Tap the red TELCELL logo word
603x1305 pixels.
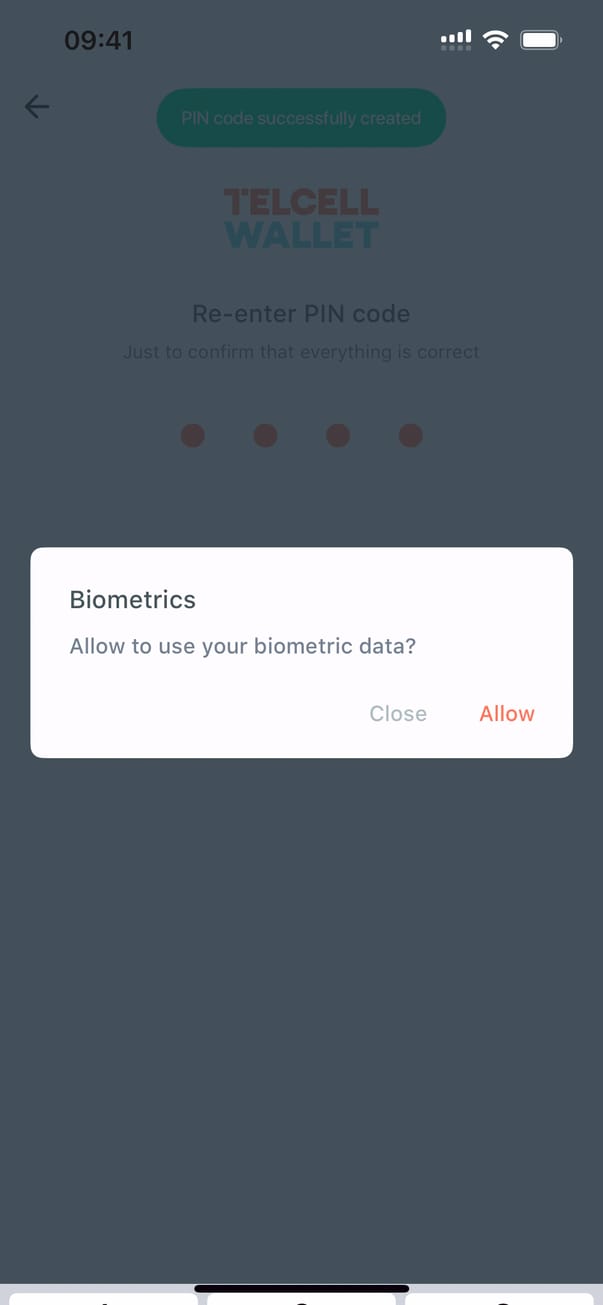point(301,203)
